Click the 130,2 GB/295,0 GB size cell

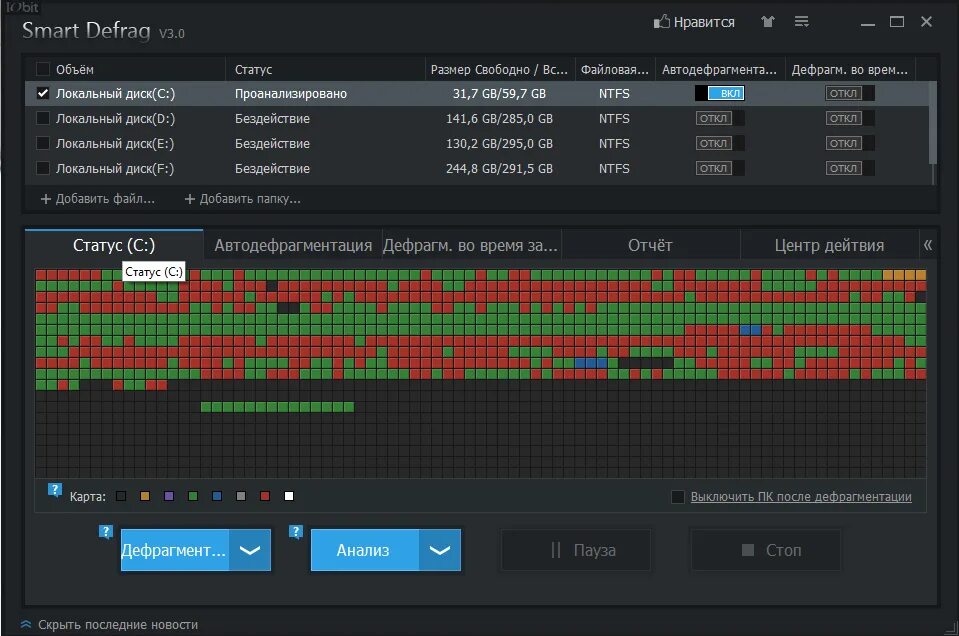(x=499, y=143)
